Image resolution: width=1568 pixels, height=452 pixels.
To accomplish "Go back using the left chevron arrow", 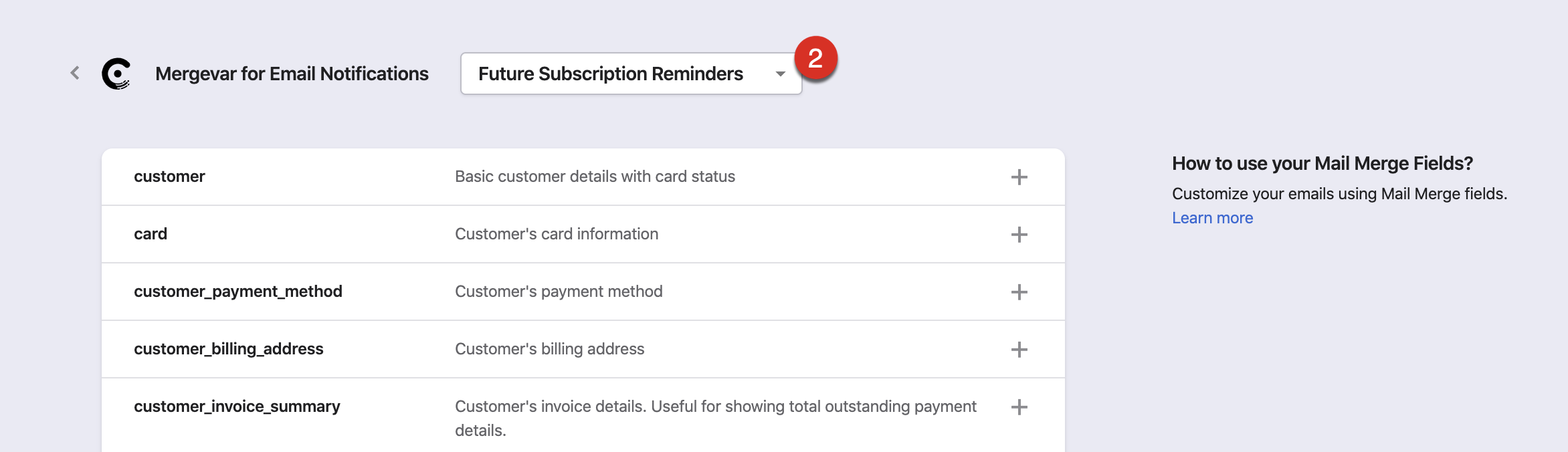I will click(x=75, y=73).
